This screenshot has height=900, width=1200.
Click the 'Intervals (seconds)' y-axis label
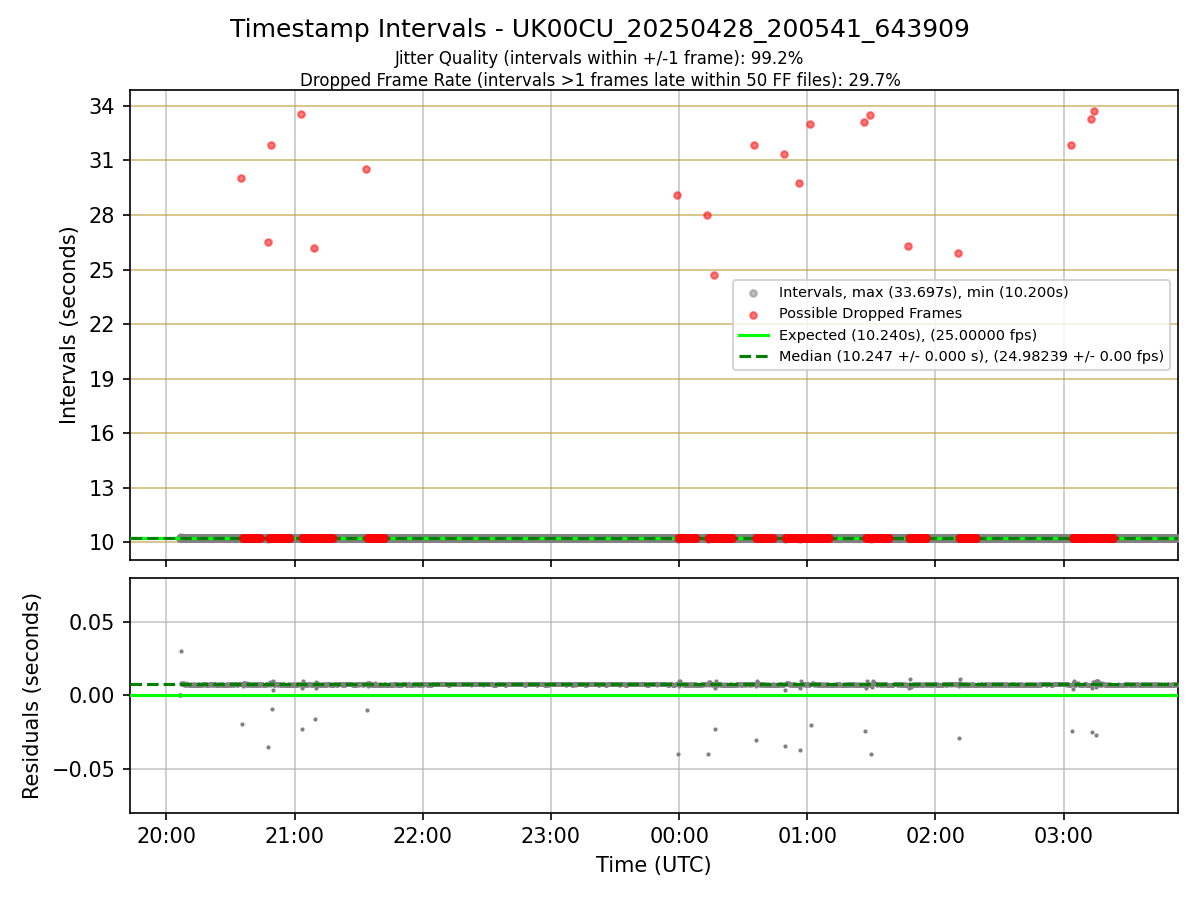68,325
